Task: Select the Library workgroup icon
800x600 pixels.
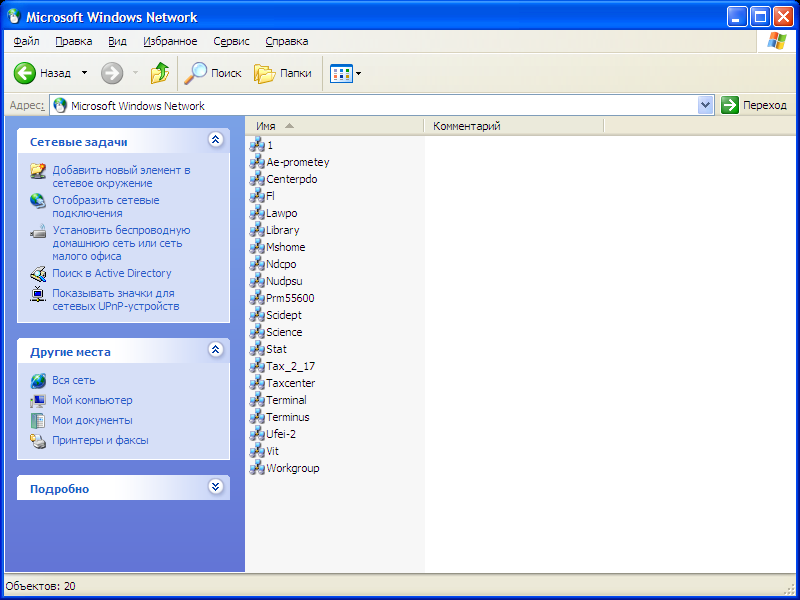Action: (x=257, y=230)
